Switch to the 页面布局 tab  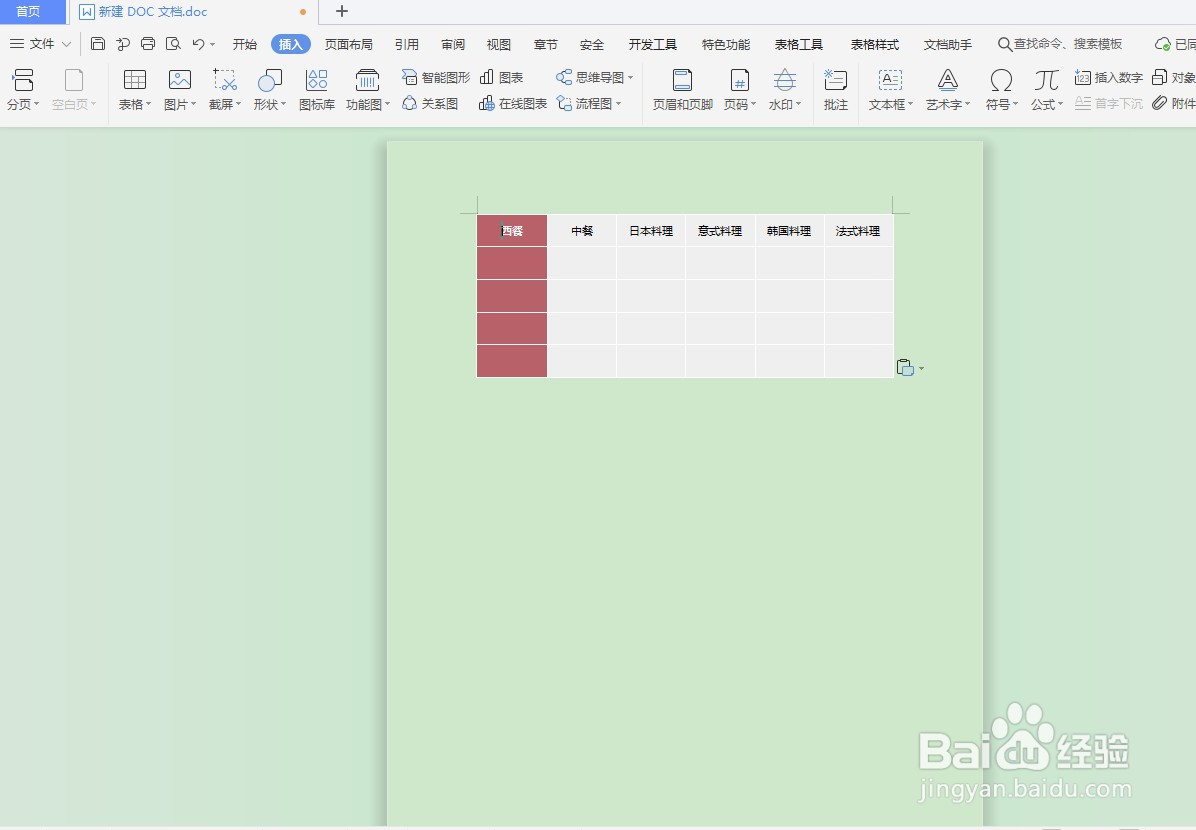pos(349,44)
